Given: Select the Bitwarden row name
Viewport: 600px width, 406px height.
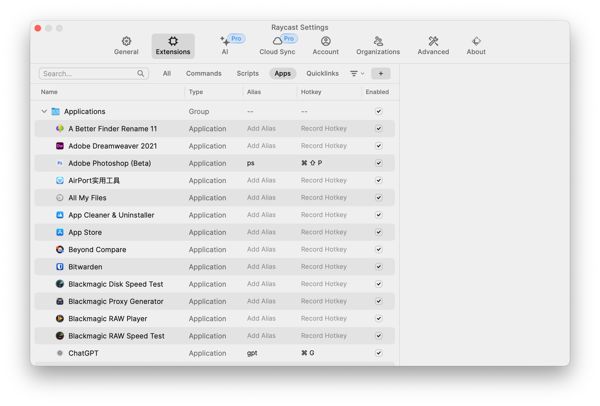Looking at the screenshot, I should tap(85, 267).
